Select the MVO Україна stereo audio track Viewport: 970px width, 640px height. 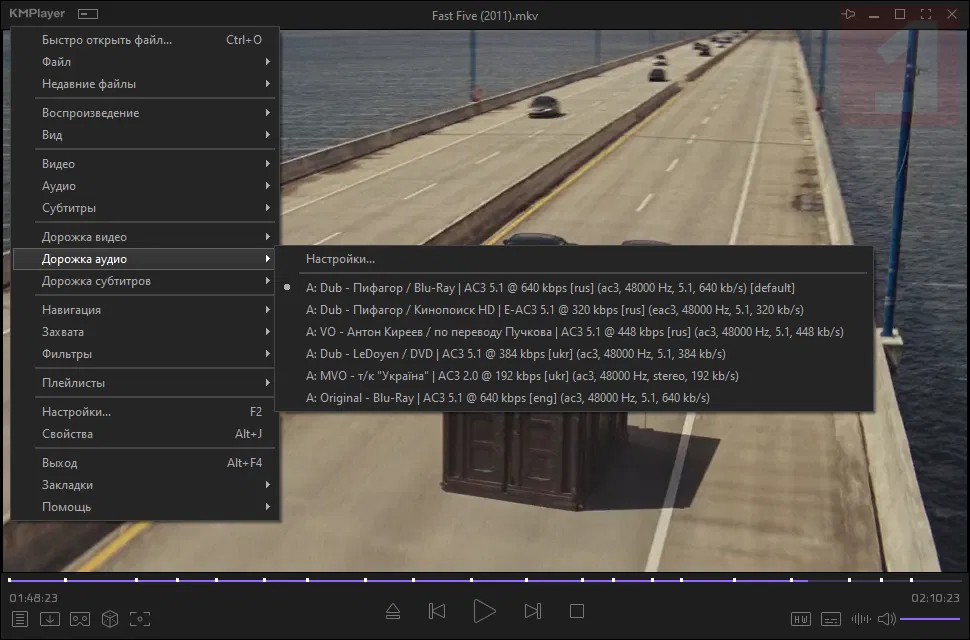click(575, 376)
